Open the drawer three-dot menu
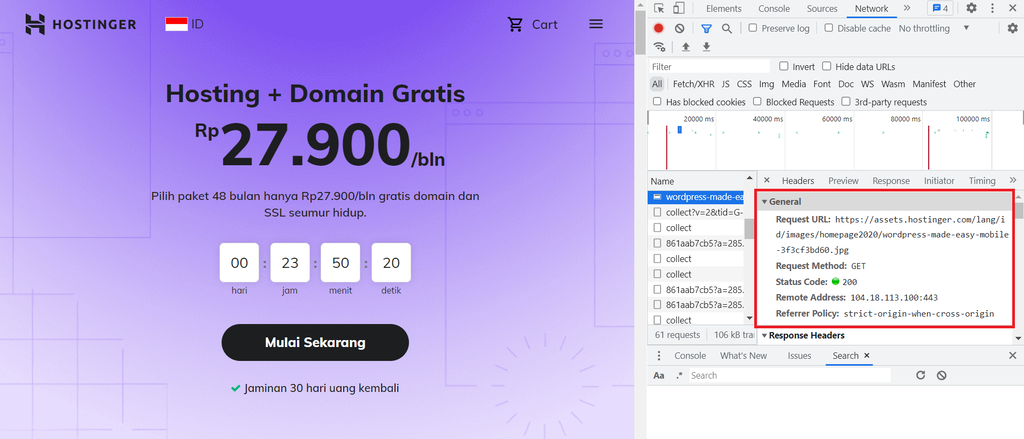This screenshot has width=1024, height=439. (x=659, y=355)
